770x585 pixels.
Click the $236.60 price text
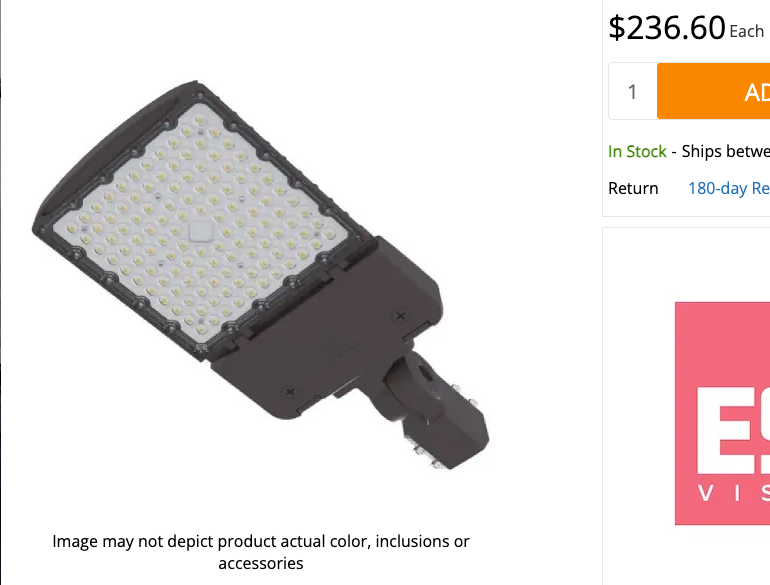tap(666, 28)
